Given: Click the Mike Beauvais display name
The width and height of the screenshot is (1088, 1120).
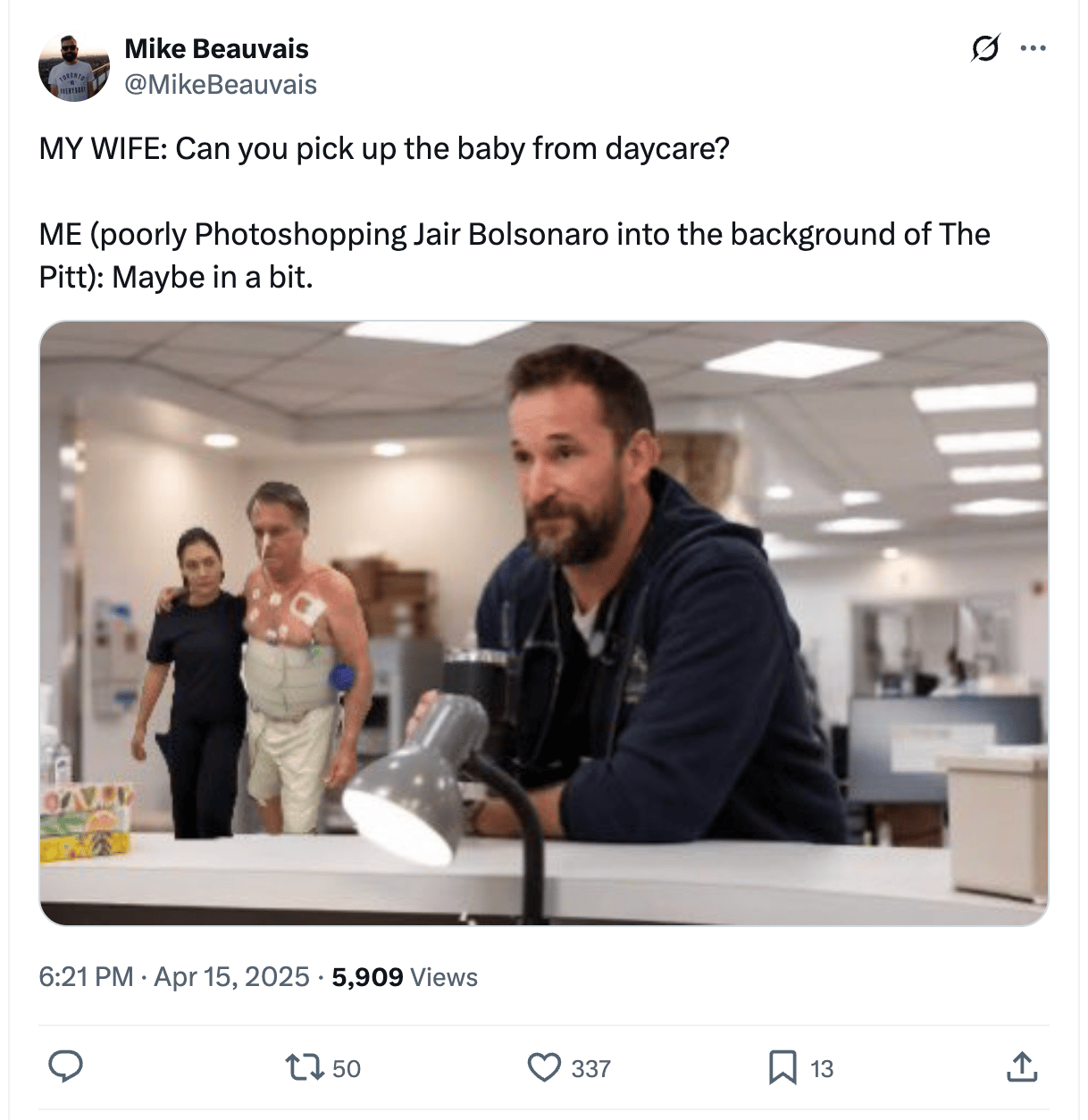Looking at the screenshot, I should point(216,48).
